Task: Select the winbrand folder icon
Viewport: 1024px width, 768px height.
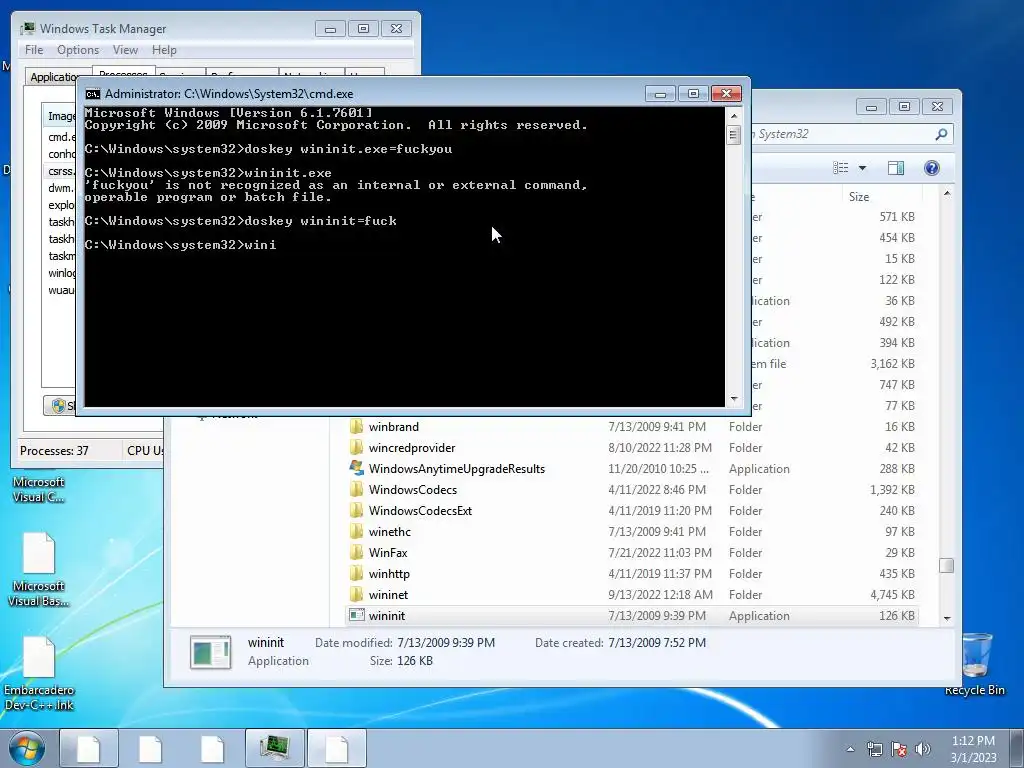Action: (357, 426)
